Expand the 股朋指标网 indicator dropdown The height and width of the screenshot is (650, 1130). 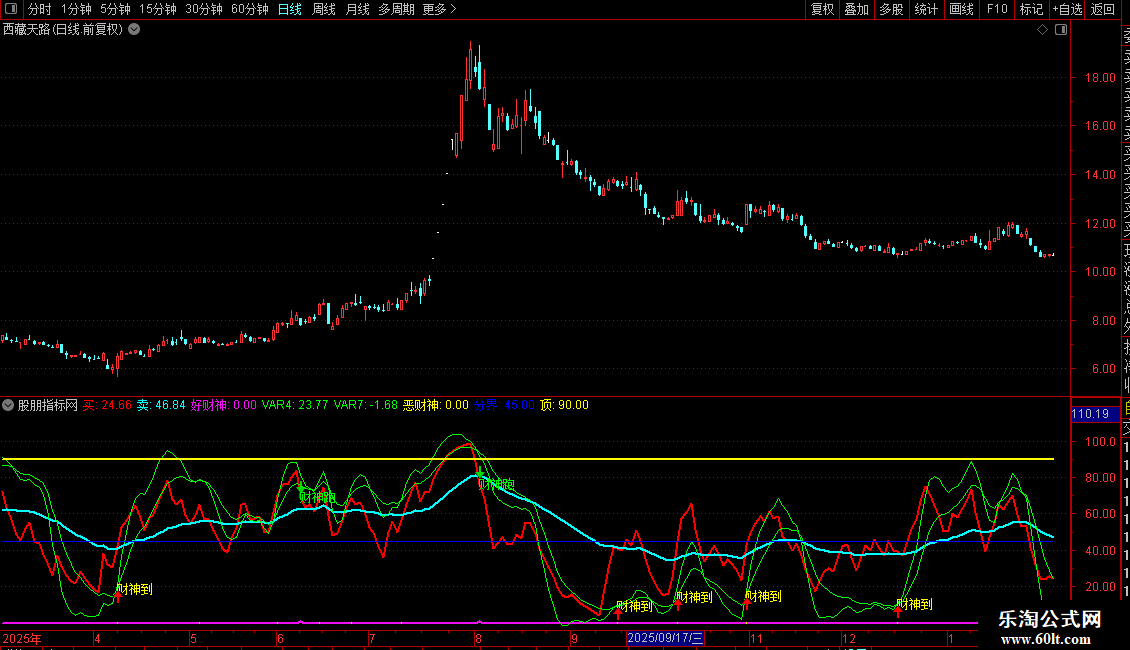tap(9, 405)
